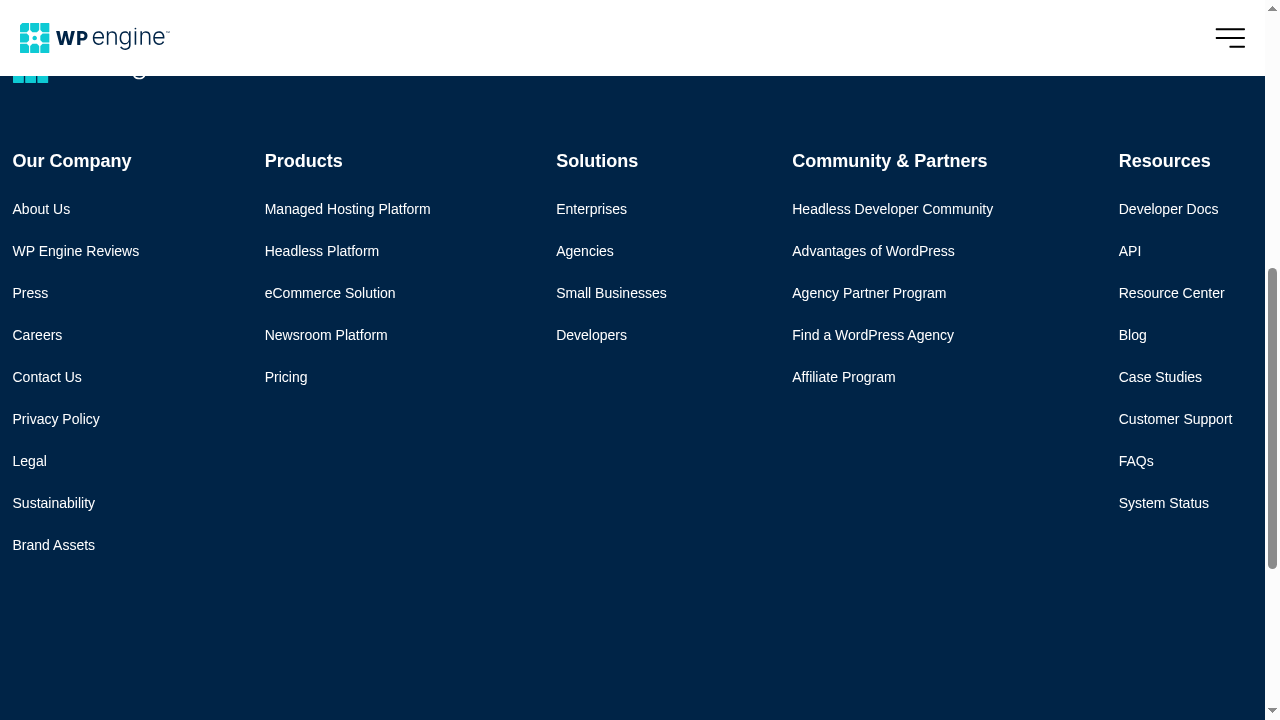Open the Agency Partner Program link

(x=869, y=293)
